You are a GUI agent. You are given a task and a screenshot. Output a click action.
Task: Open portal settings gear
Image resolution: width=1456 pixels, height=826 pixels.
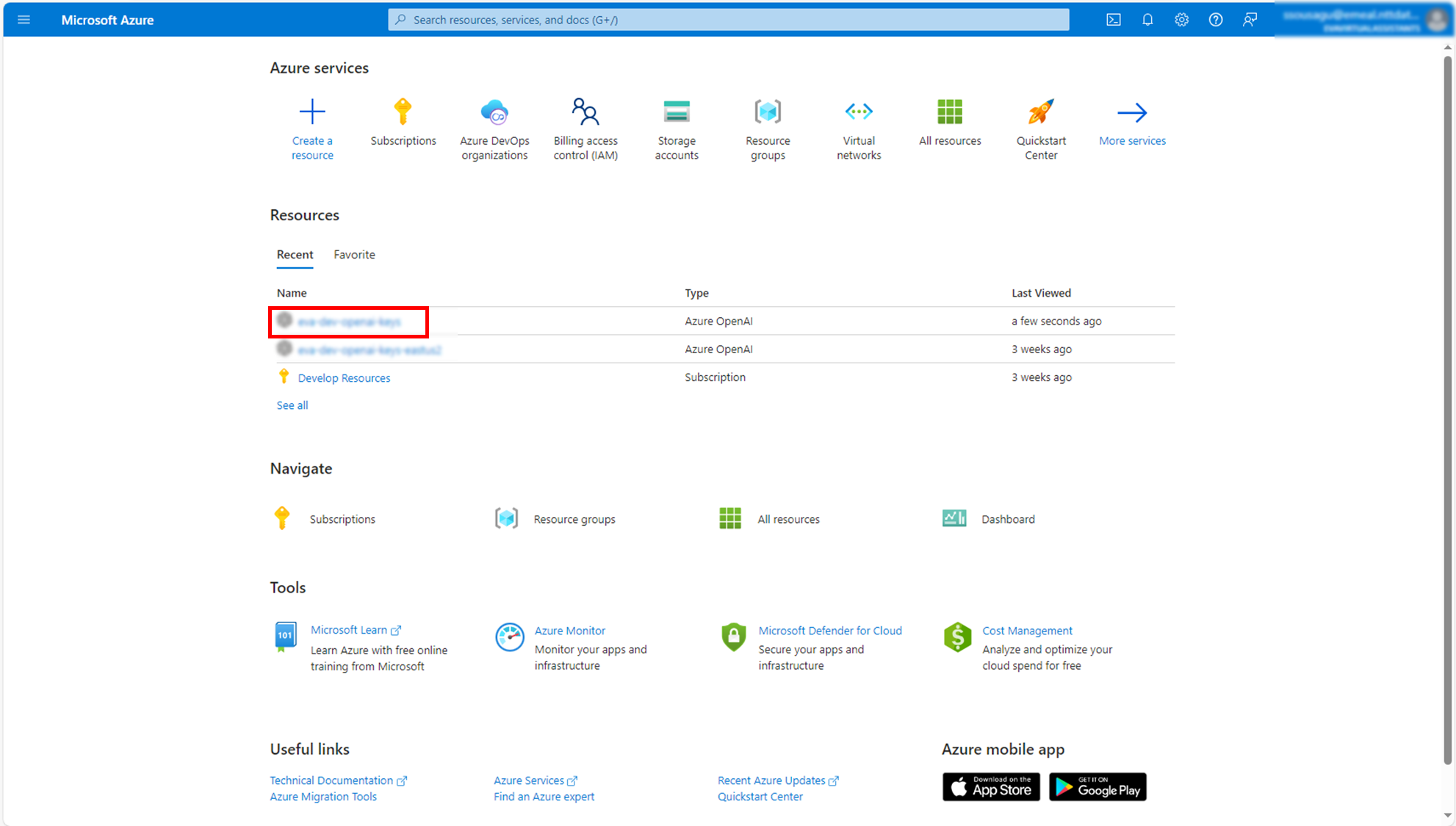[1181, 20]
